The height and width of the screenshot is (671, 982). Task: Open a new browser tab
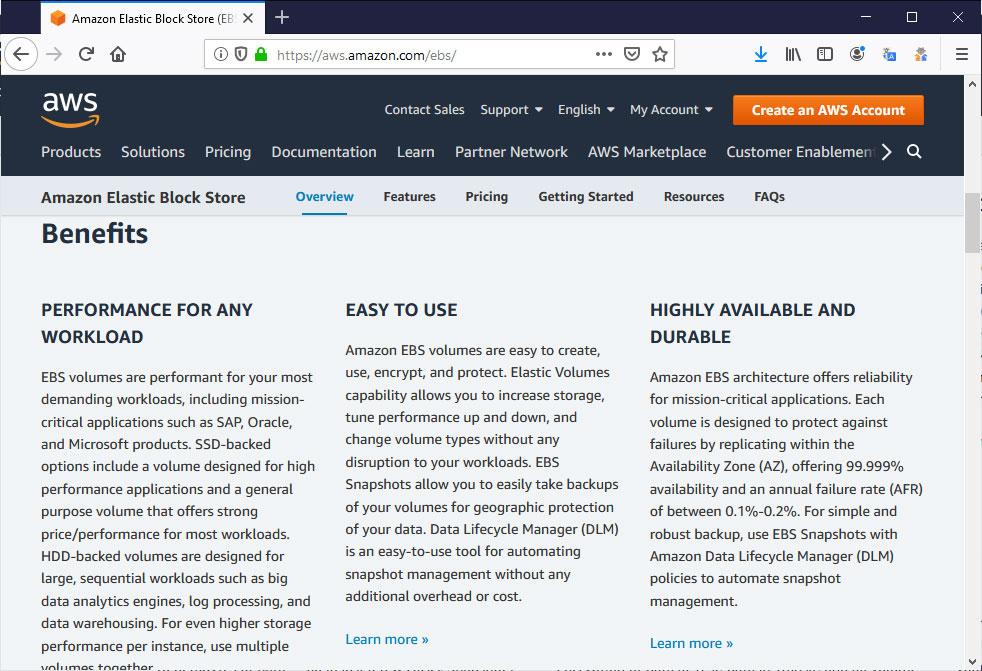[282, 18]
